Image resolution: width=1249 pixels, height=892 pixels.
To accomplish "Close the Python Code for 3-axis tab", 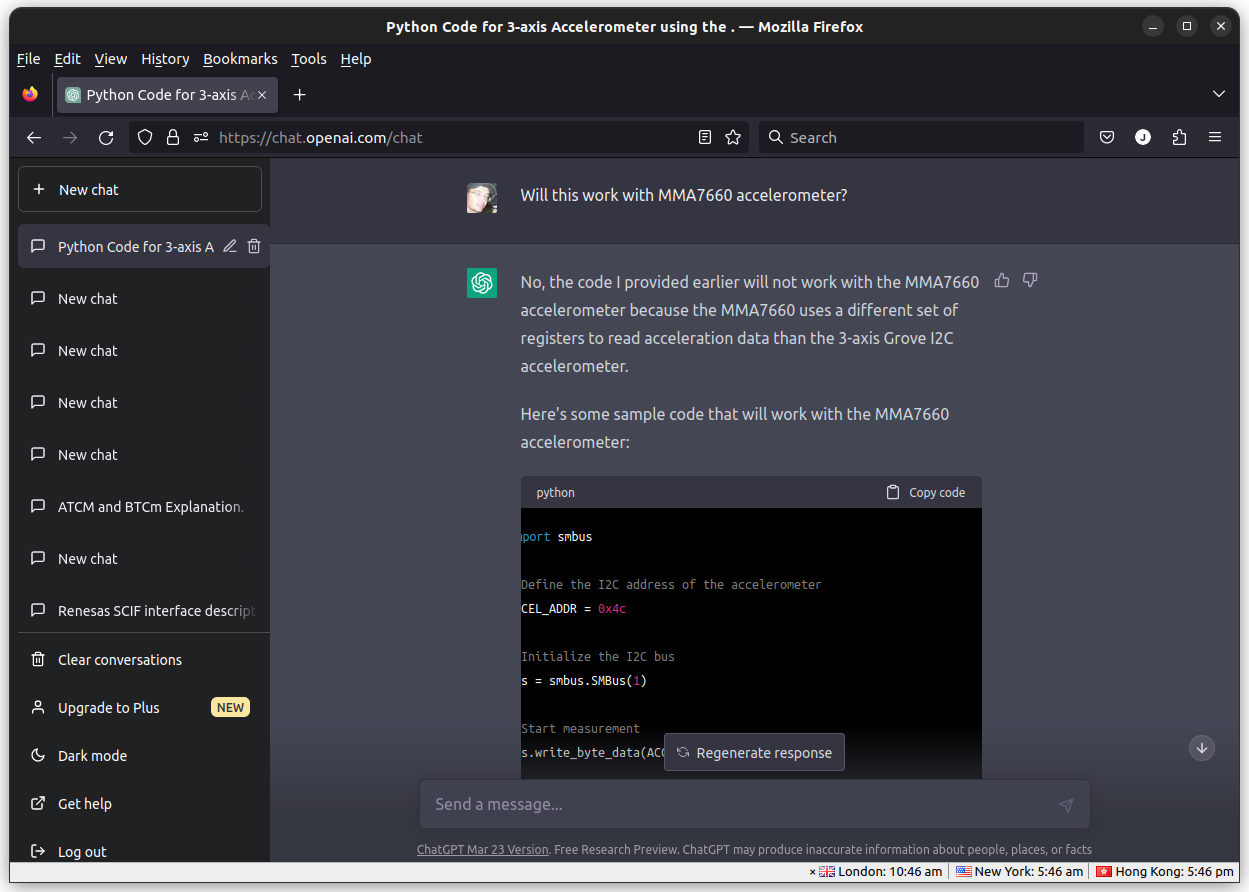I will (x=263, y=95).
